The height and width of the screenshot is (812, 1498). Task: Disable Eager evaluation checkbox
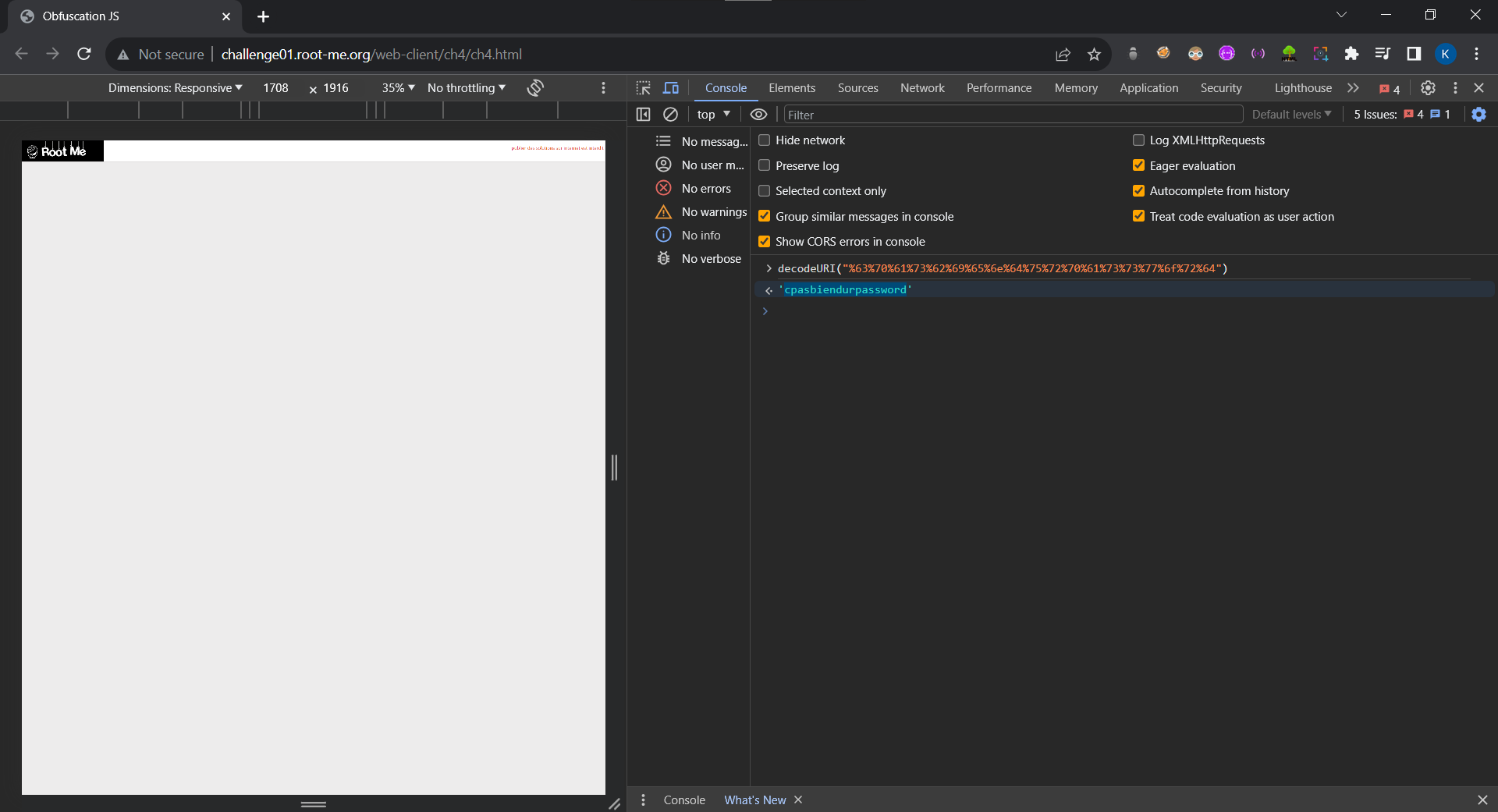coord(1138,165)
